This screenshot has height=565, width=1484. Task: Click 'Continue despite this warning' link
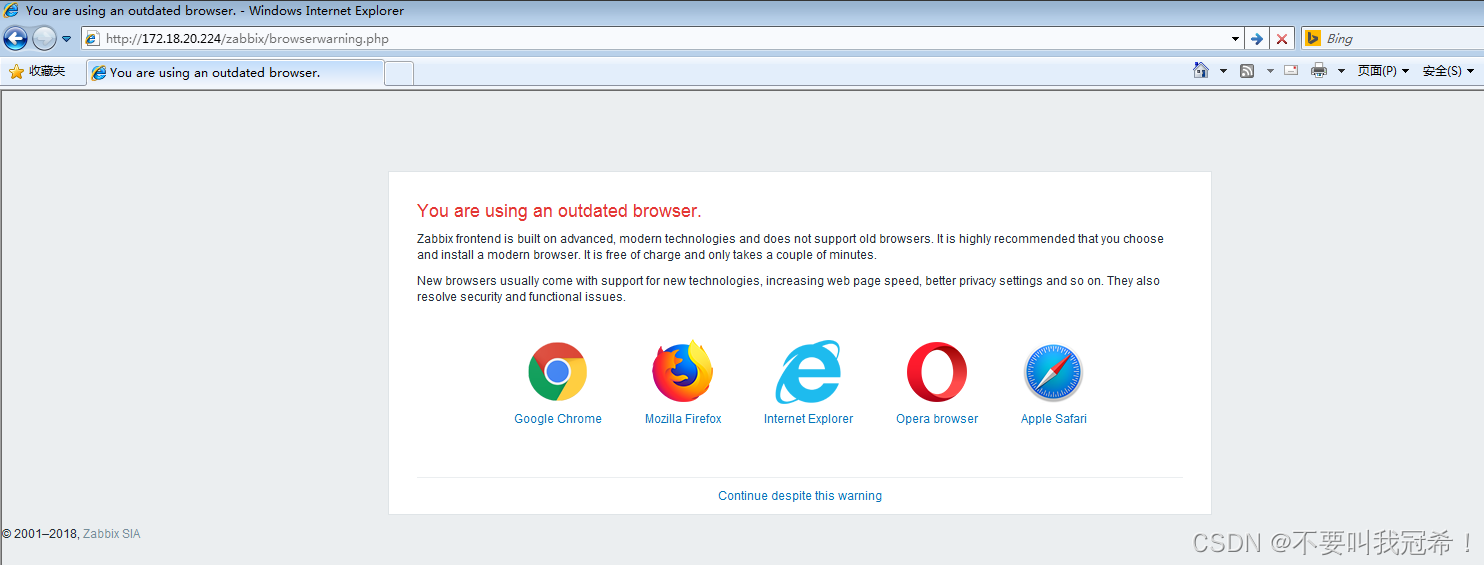[x=800, y=496]
